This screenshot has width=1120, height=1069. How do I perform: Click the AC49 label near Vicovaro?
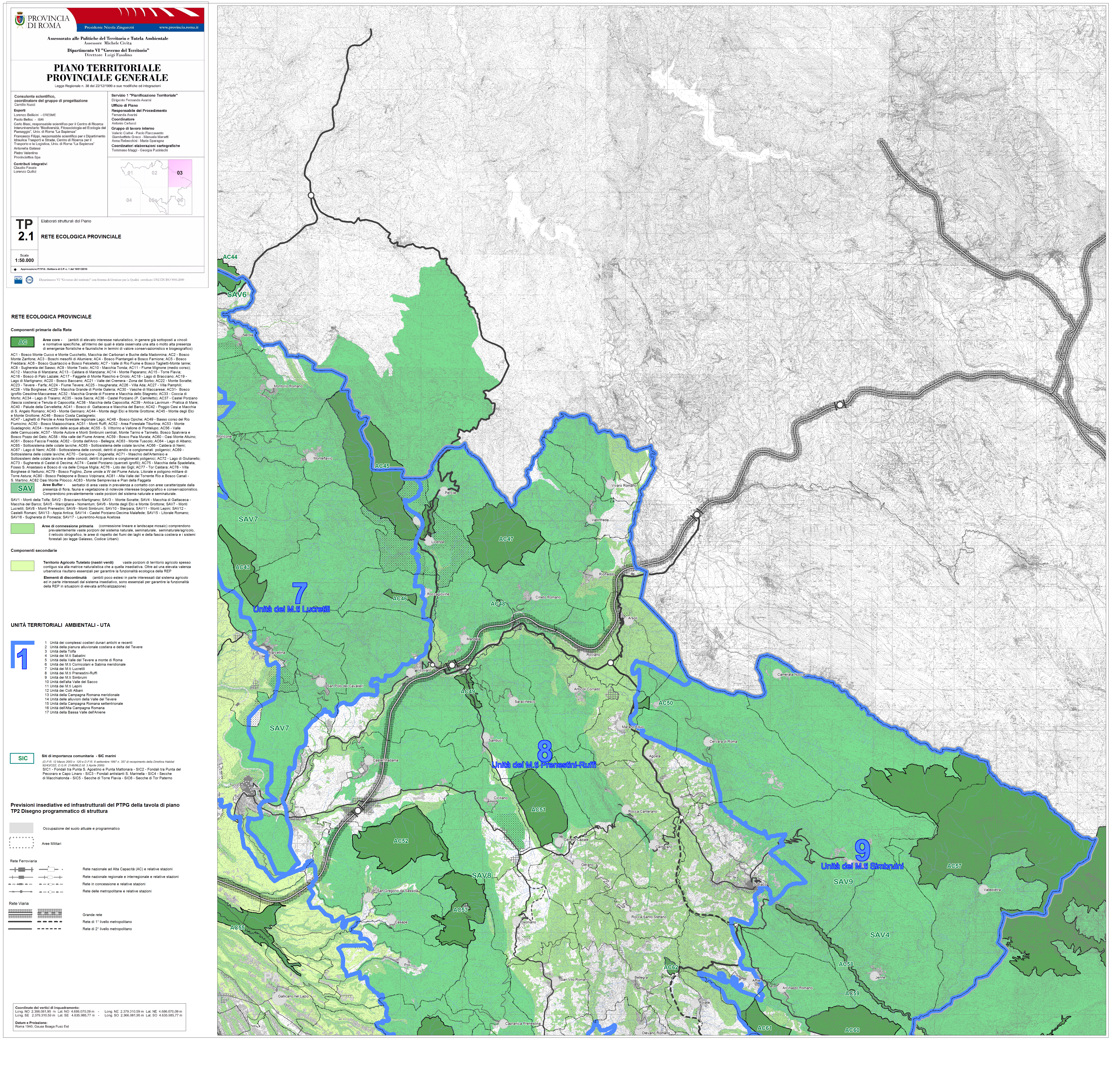468,691
